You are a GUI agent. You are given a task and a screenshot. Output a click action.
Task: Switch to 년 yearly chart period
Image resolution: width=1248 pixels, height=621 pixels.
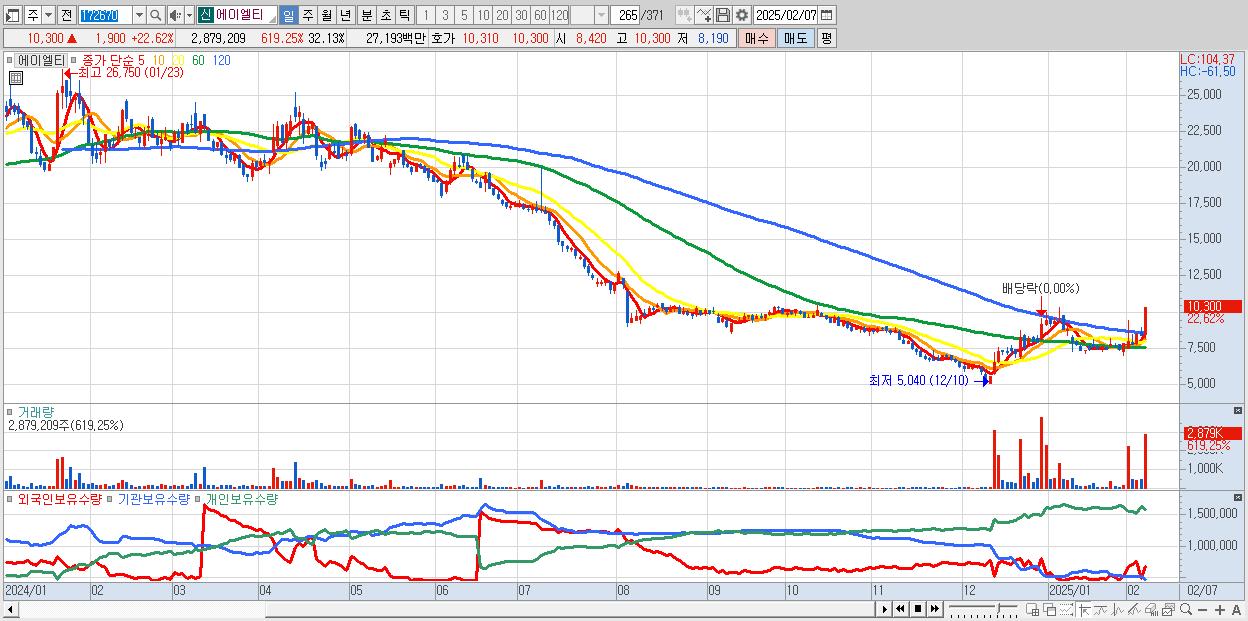[x=345, y=15]
